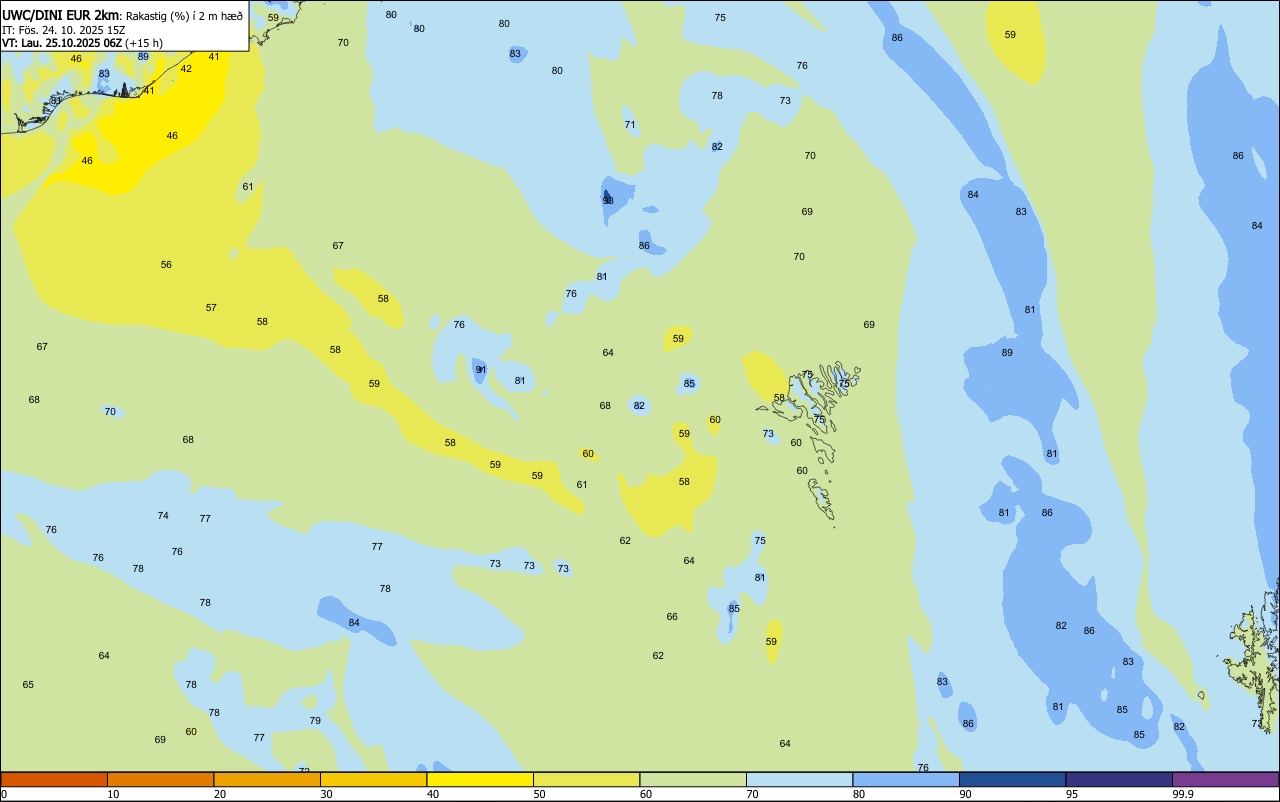The width and height of the screenshot is (1280, 802).
Task: Click the map value '74'
Action: tap(163, 516)
